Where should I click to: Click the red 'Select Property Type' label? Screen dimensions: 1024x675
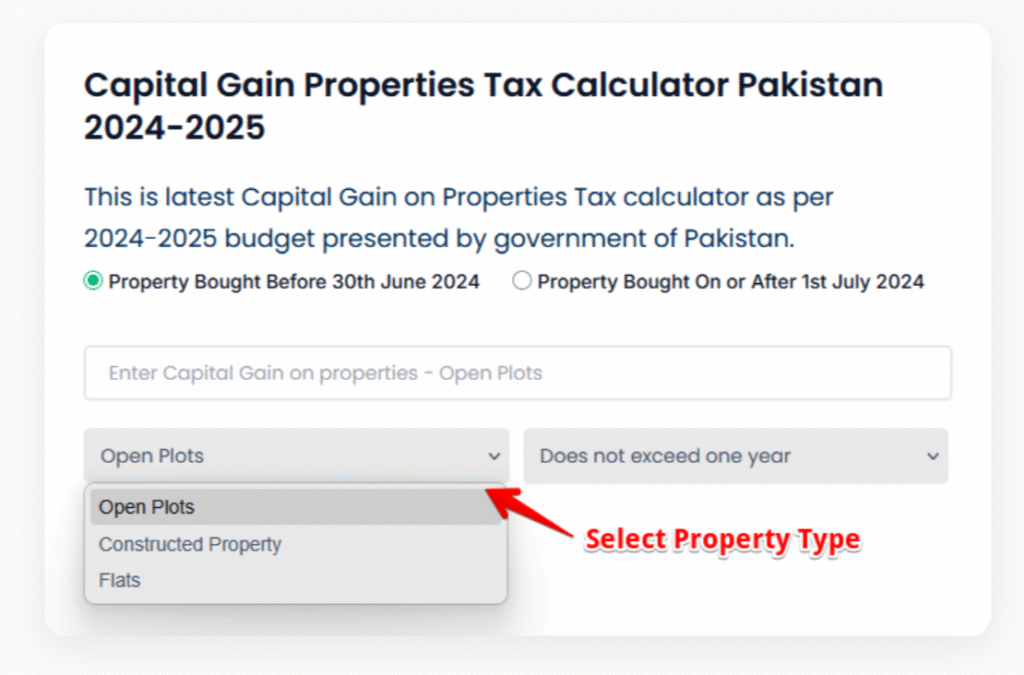pos(722,540)
